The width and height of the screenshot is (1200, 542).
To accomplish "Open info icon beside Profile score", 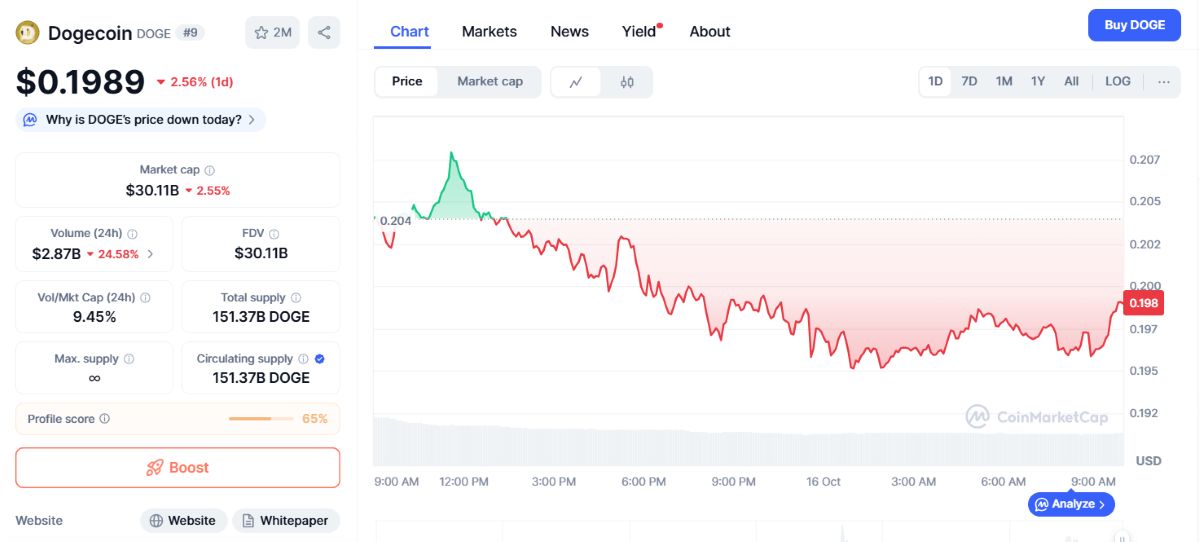I will click(x=105, y=419).
